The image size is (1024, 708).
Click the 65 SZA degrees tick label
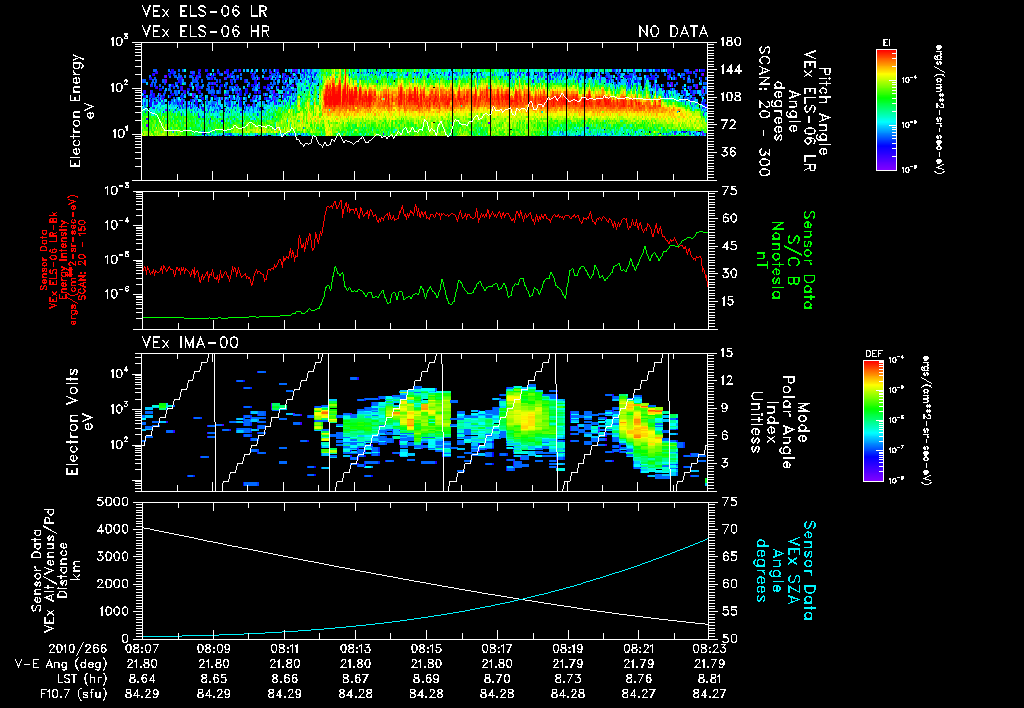[x=728, y=556]
